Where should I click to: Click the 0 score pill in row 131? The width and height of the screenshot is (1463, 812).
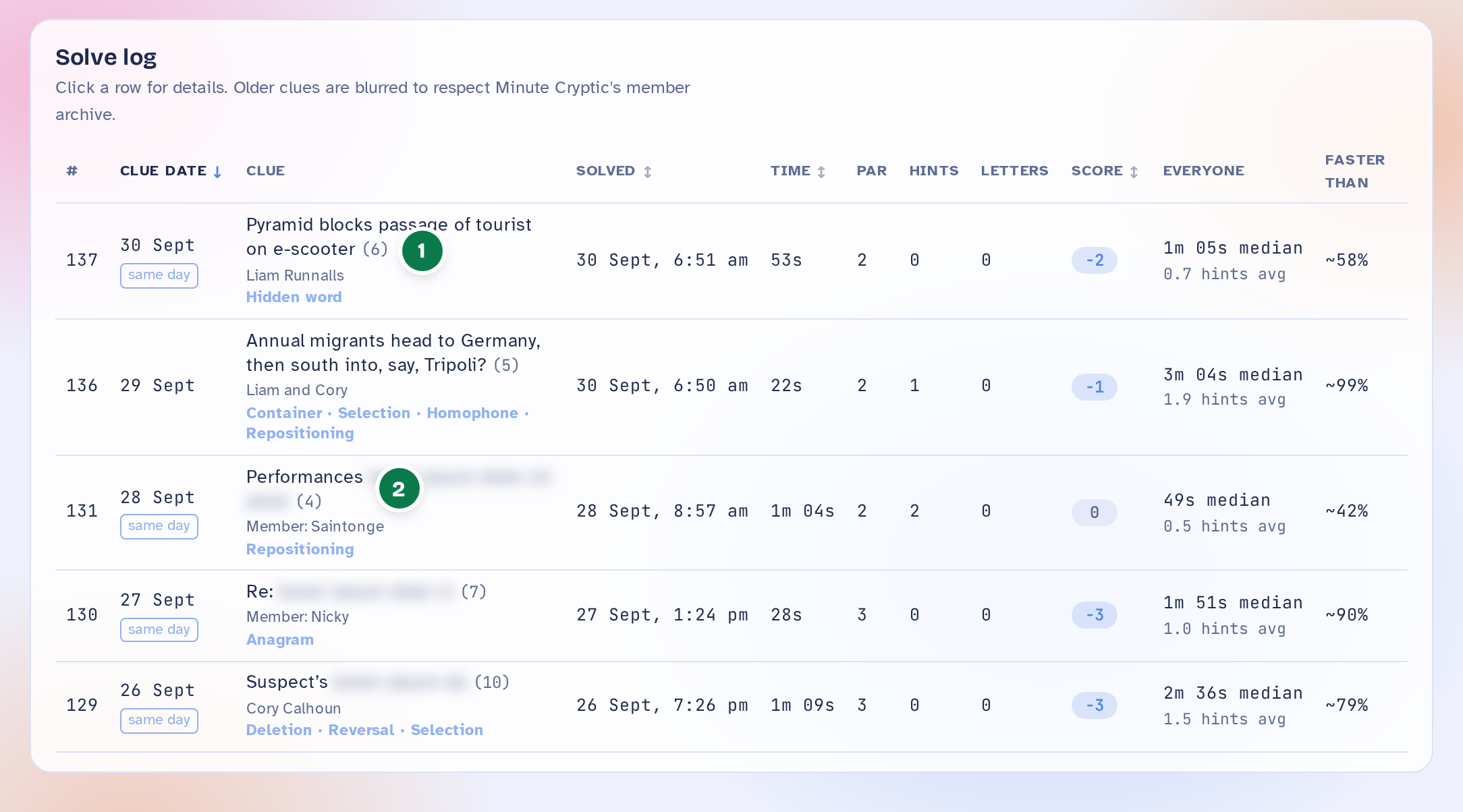(1094, 512)
